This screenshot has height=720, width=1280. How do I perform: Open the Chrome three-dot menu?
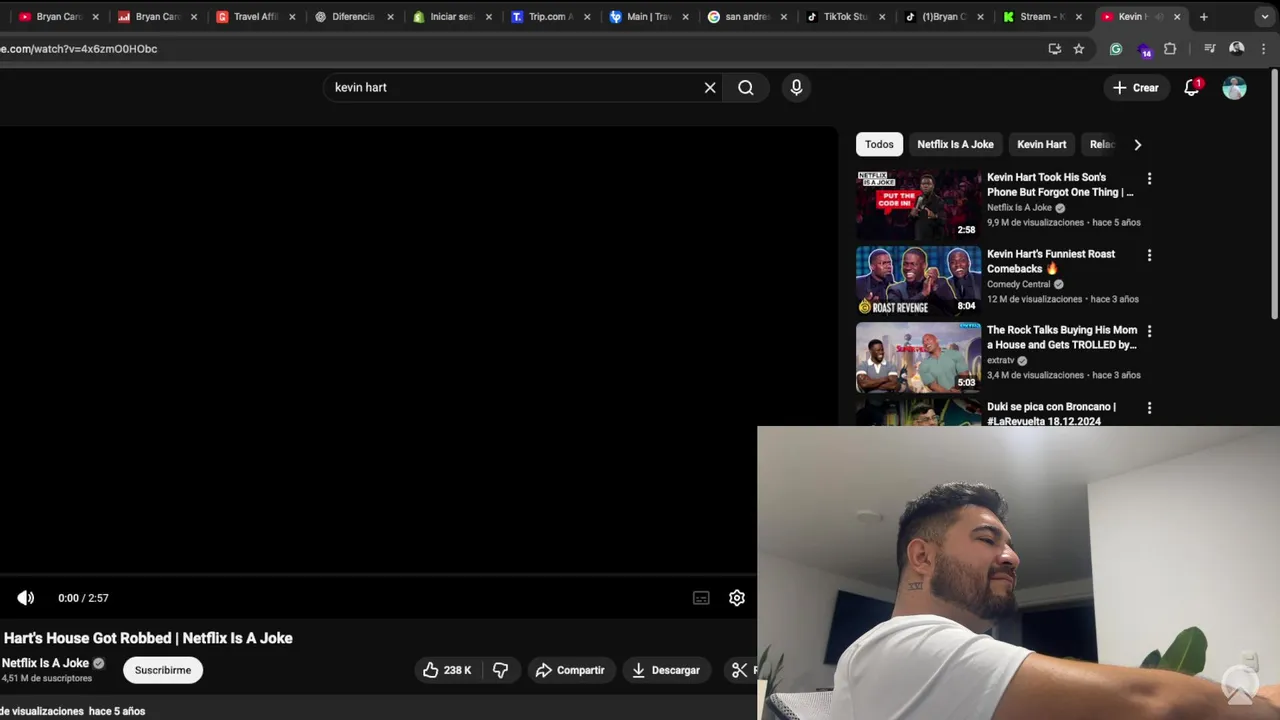pos(1266,48)
